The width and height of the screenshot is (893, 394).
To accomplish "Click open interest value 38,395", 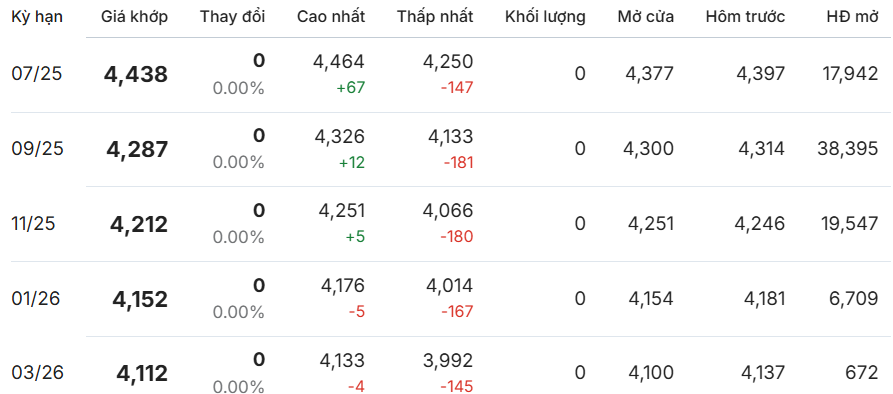I will 847,149.
